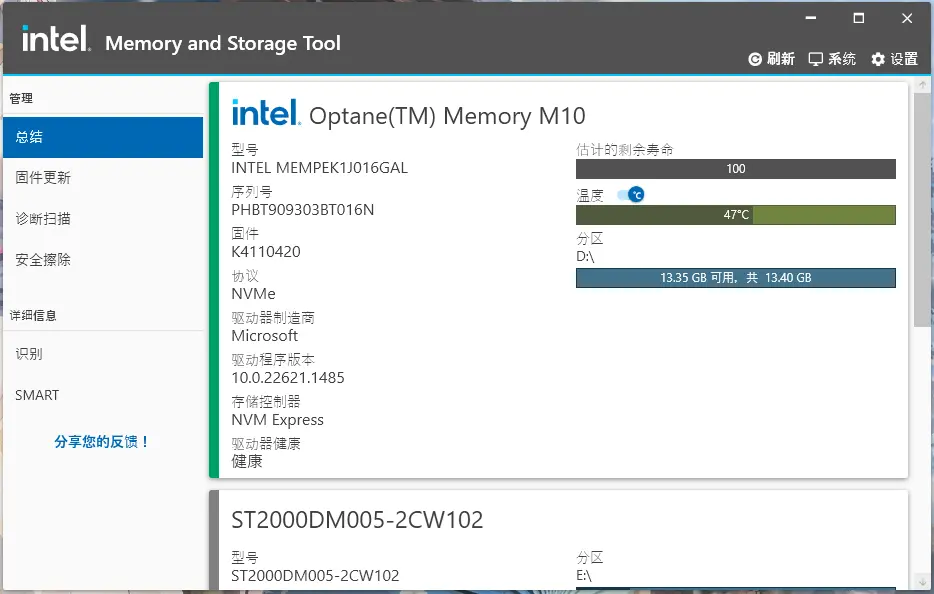
Task: Click the Intel logo in header
Action: coord(56,40)
